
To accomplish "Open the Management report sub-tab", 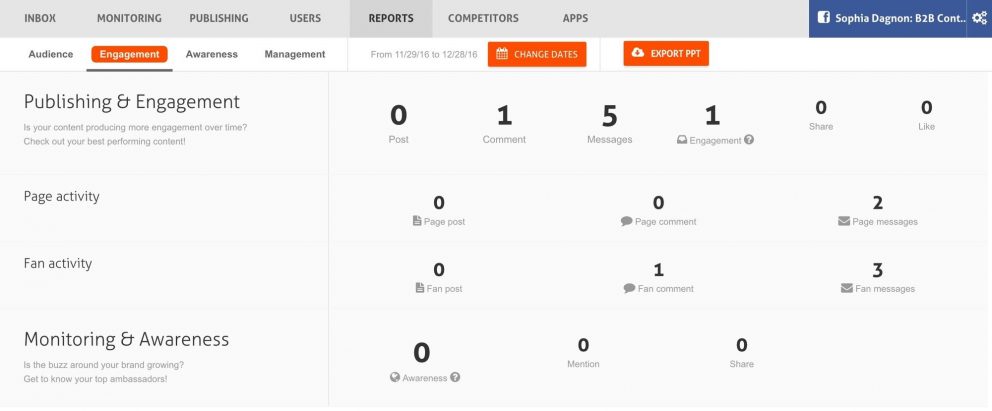I will coord(295,54).
